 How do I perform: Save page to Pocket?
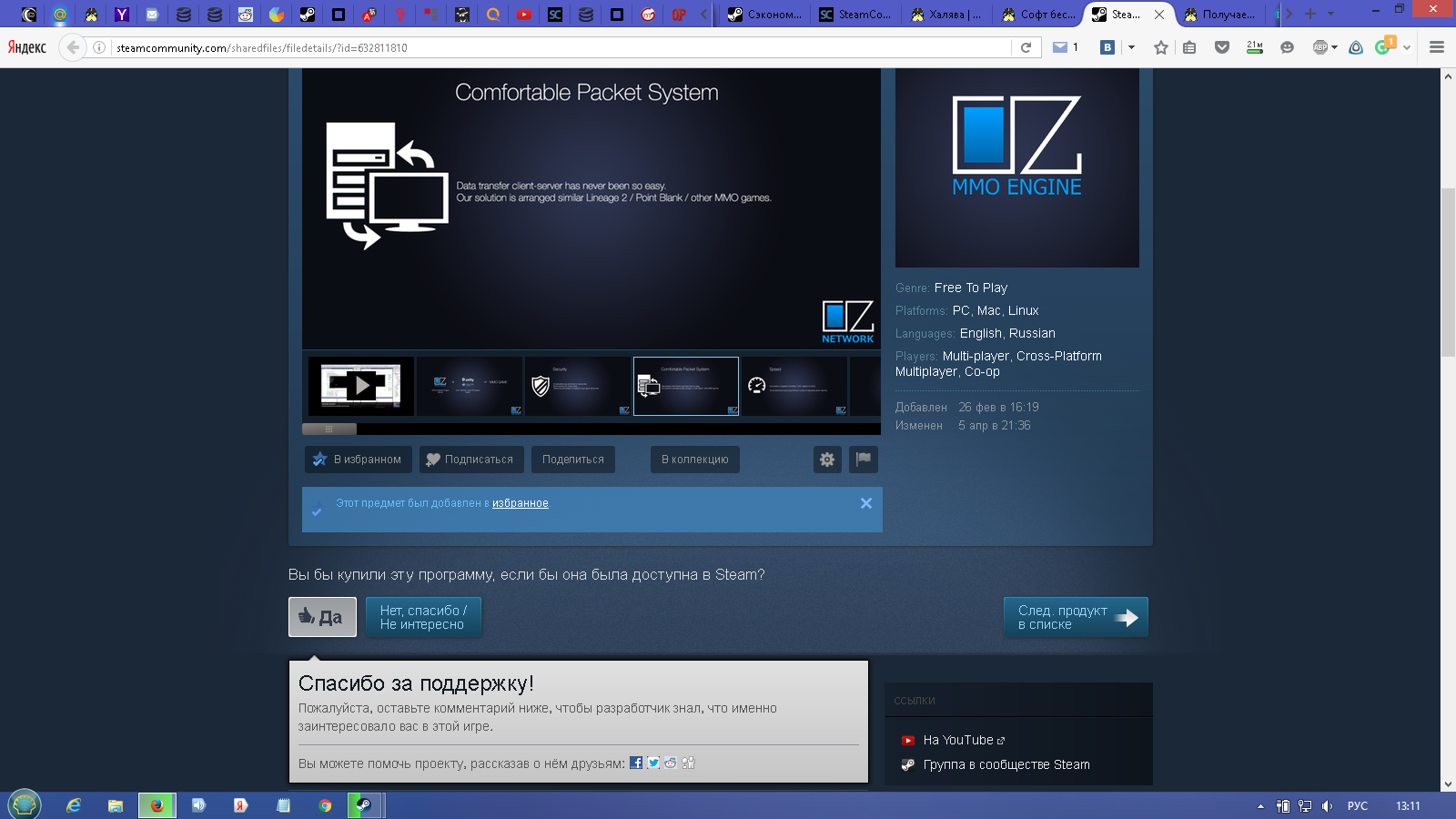pos(1222,47)
